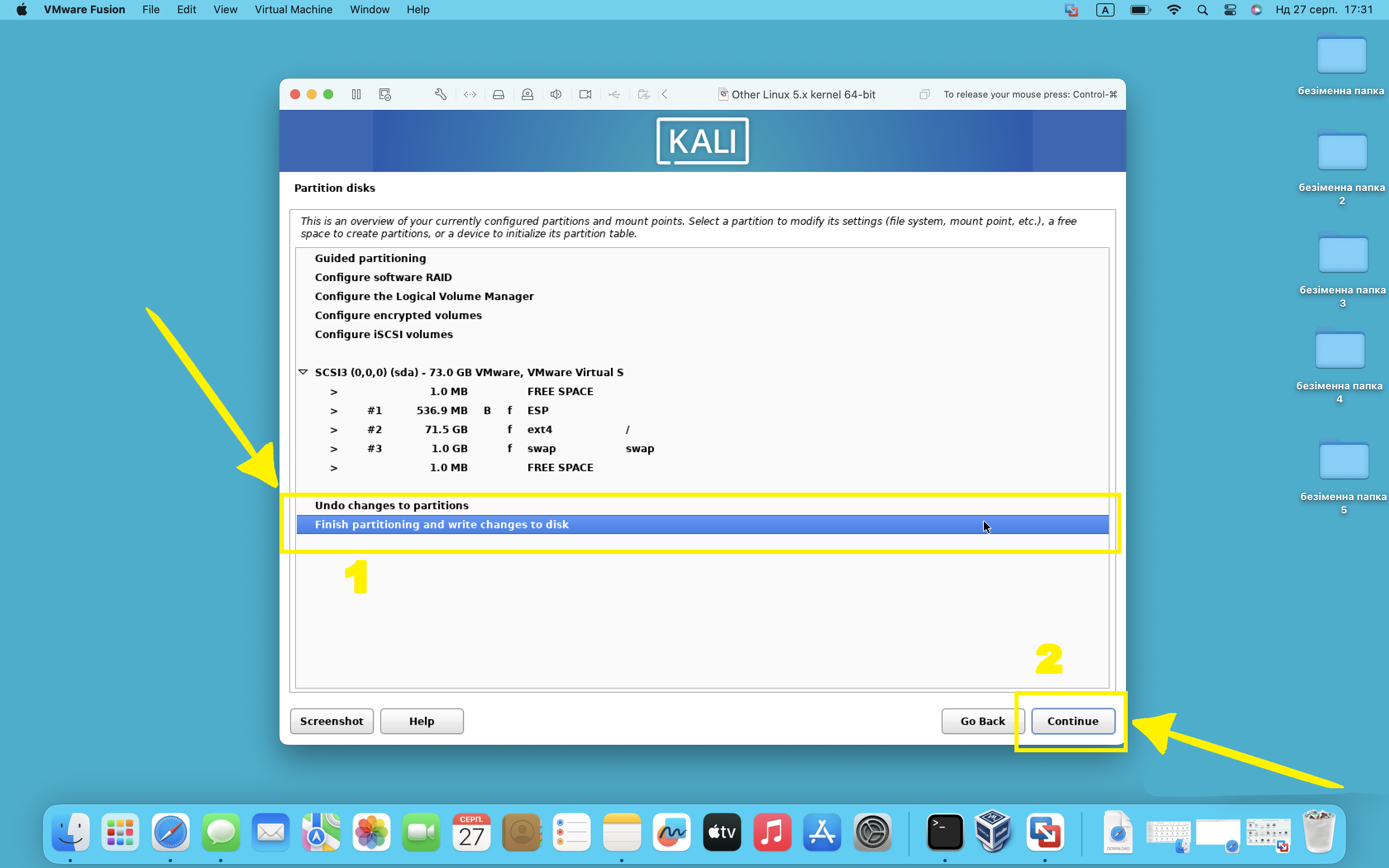Collapse the SCSI3 sda disk tree

point(303,372)
